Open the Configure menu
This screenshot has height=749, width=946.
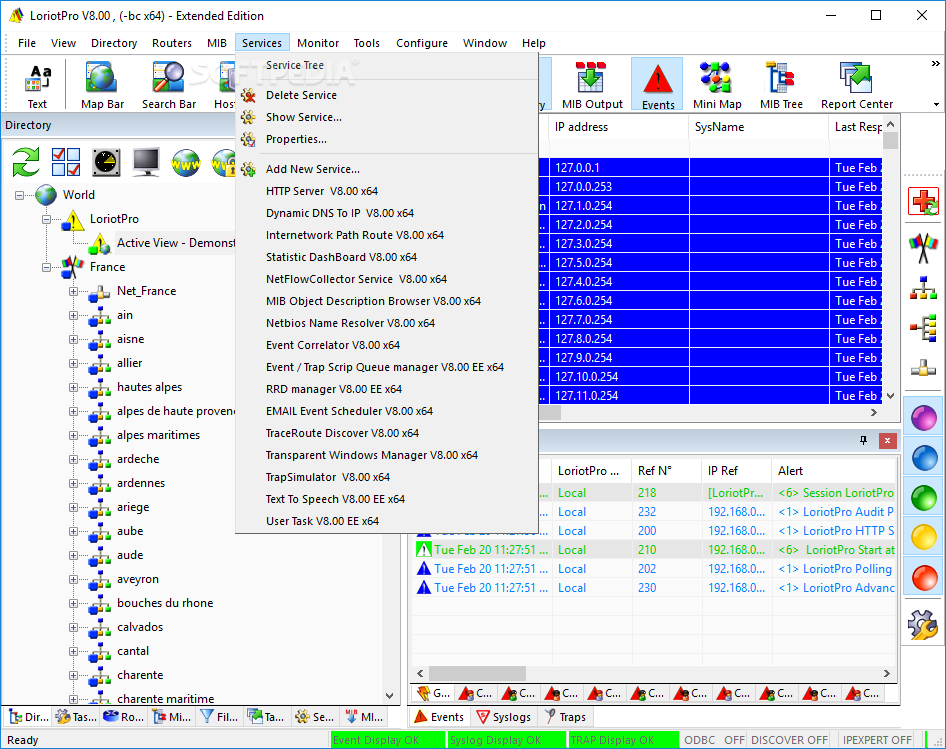tap(422, 43)
